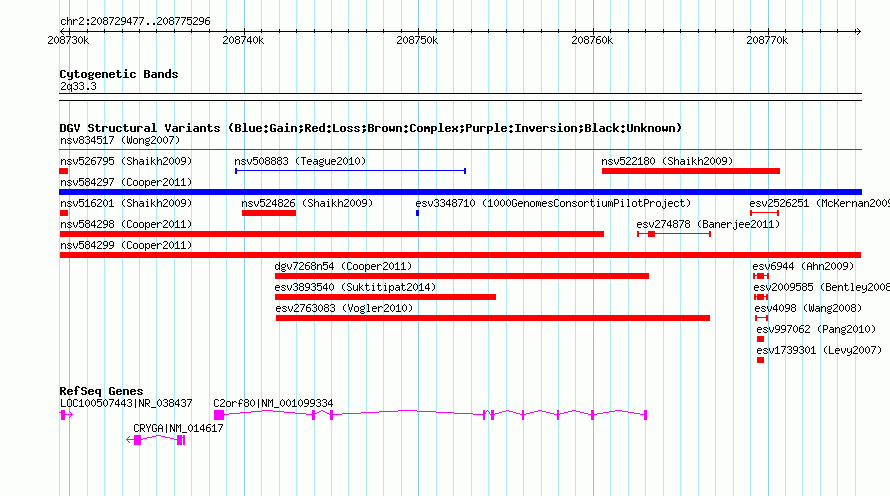The image size is (890, 496).
Task: Select the LOC100507443|NR_038437 gene label
Action: pos(126,403)
